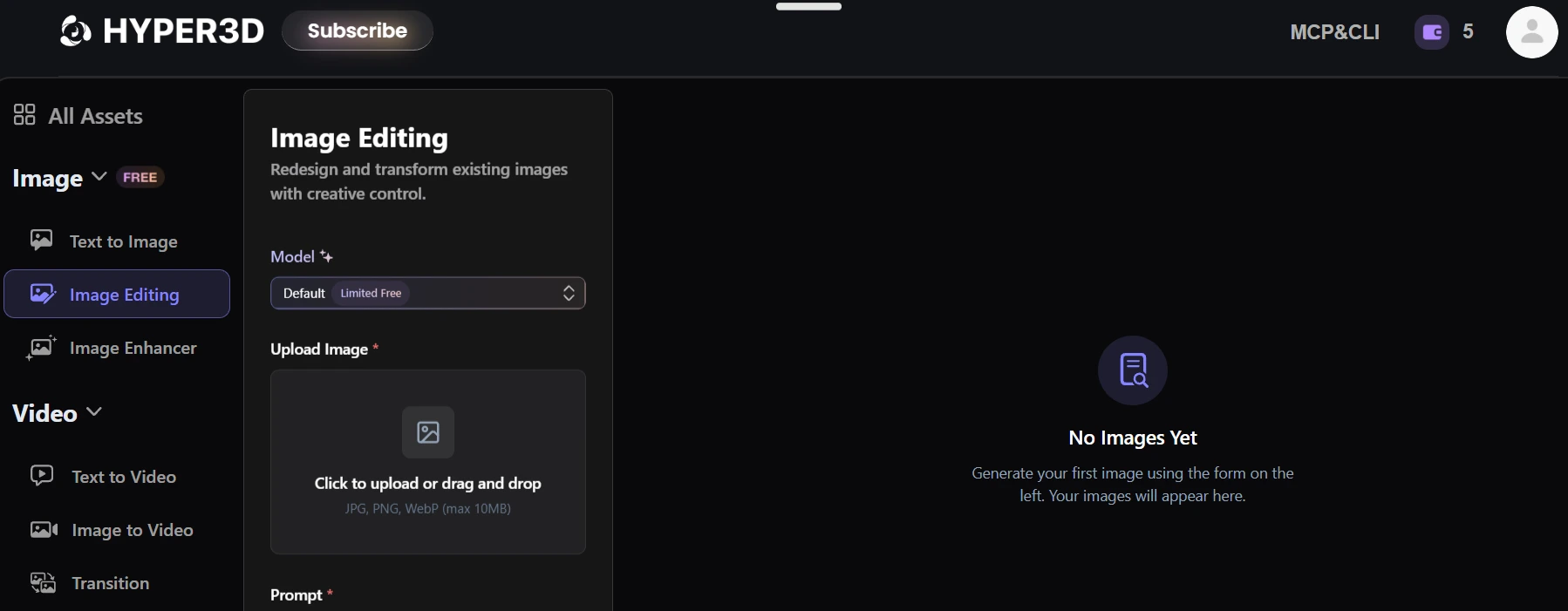The width and height of the screenshot is (1568, 611).
Task: Open the MCP&CLI link
Action: tap(1335, 32)
